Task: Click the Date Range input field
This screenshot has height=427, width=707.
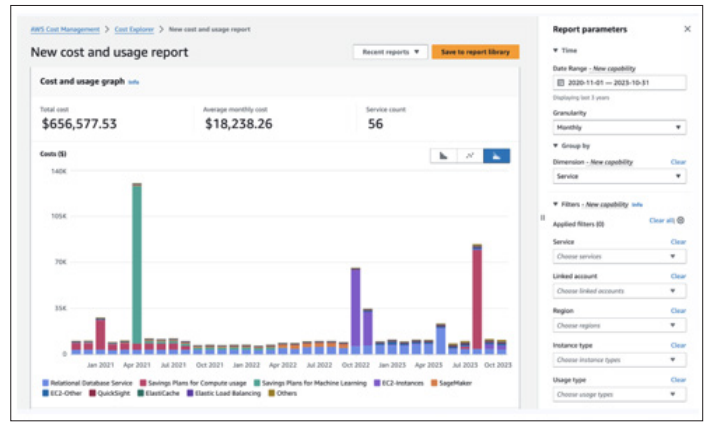Action: (x=620, y=83)
